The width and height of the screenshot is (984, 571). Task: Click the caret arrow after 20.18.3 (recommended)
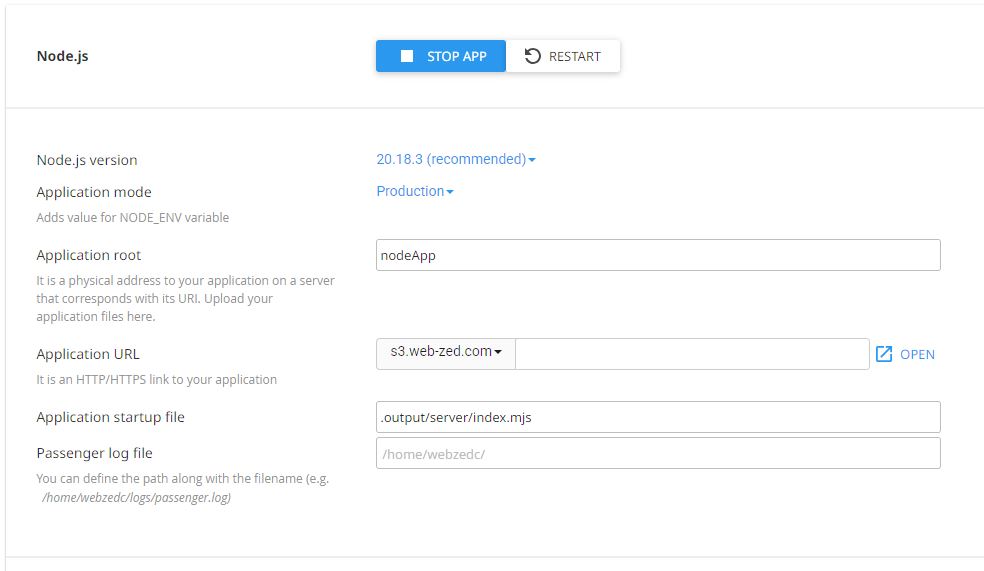pyautogui.click(x=532, y=160)
